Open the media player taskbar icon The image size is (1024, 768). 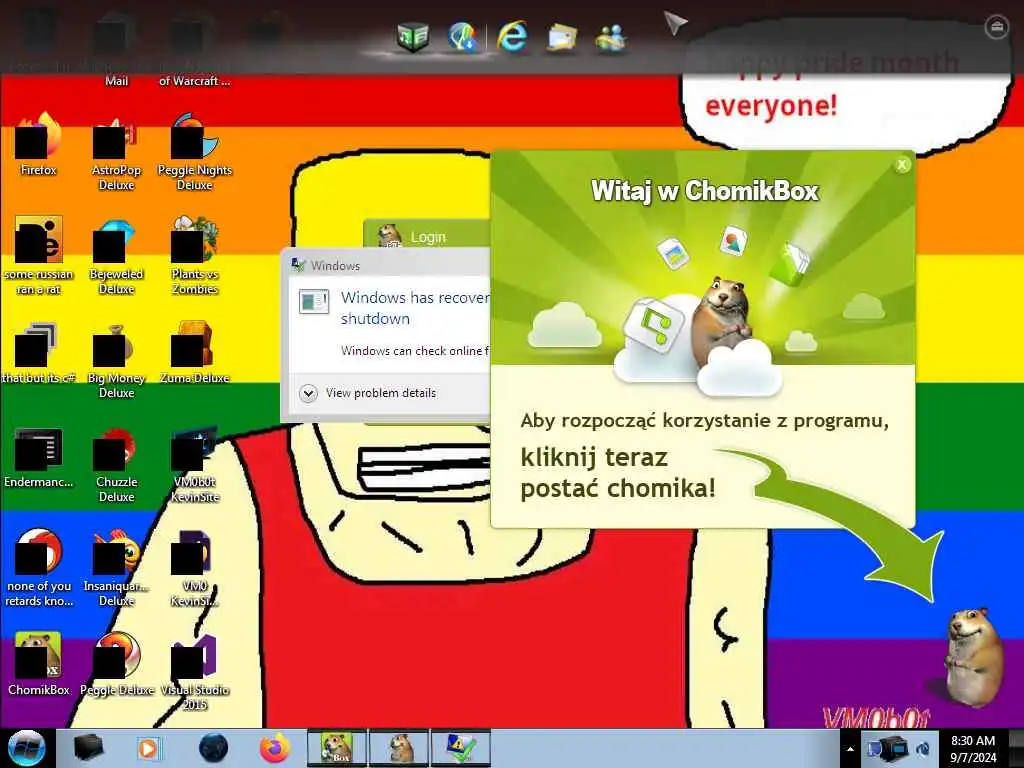pos(148,748)
